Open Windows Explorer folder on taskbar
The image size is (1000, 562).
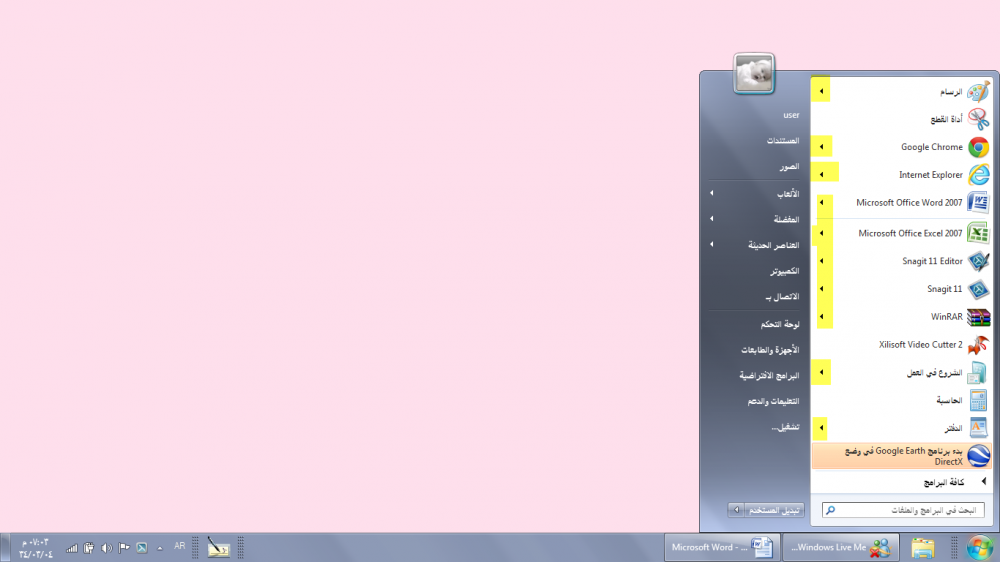(x=922, y=547)
